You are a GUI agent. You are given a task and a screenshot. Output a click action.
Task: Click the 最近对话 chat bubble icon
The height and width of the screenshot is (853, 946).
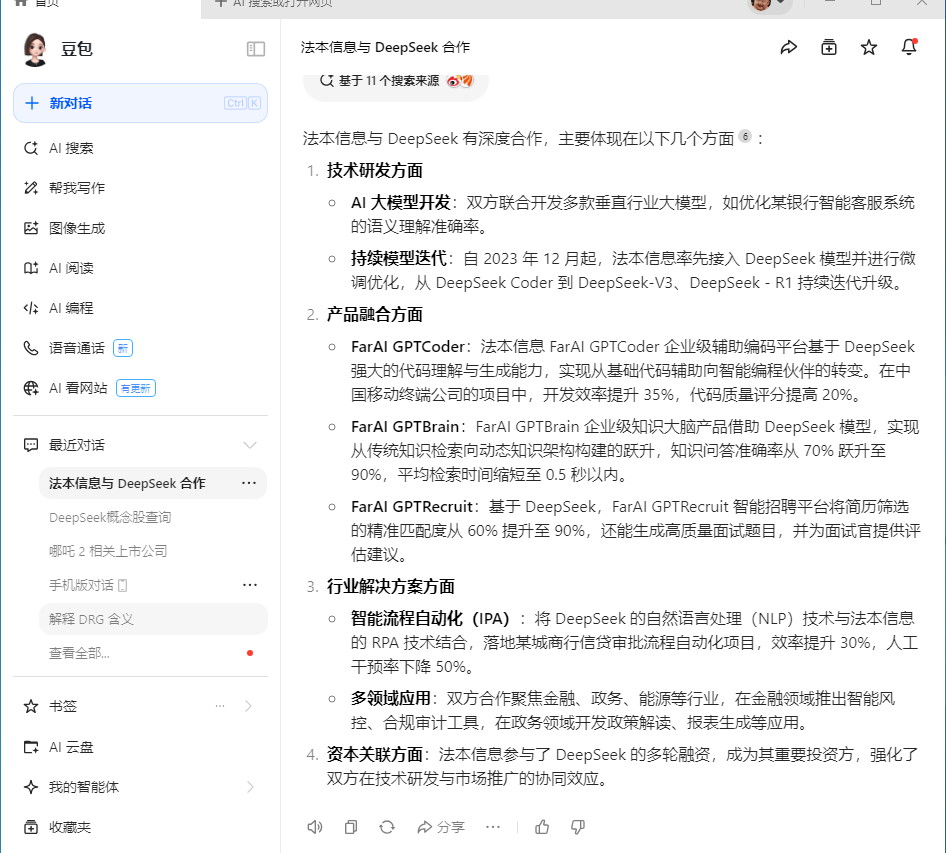tap(31, 445)
